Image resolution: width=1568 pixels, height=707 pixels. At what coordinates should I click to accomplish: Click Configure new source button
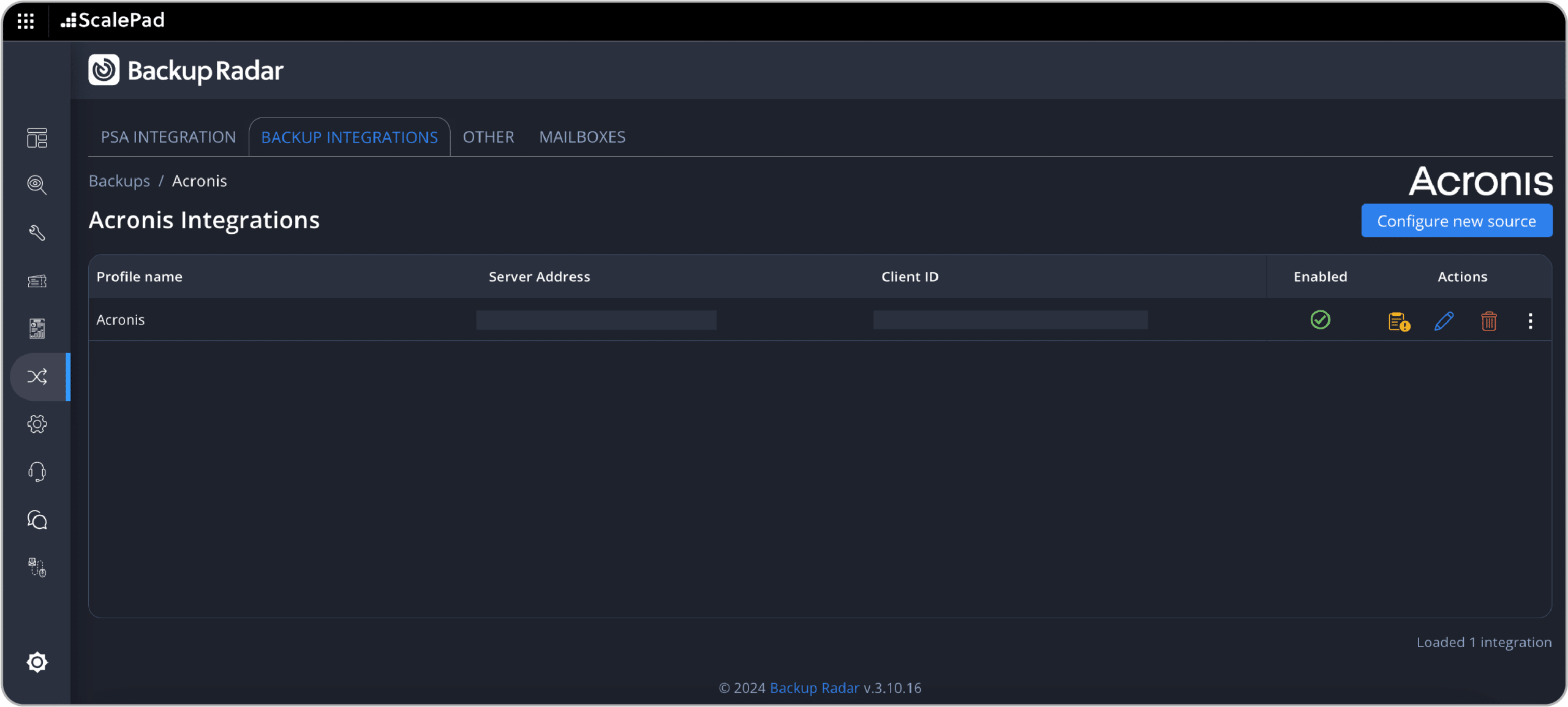[x=1457, y=221]
